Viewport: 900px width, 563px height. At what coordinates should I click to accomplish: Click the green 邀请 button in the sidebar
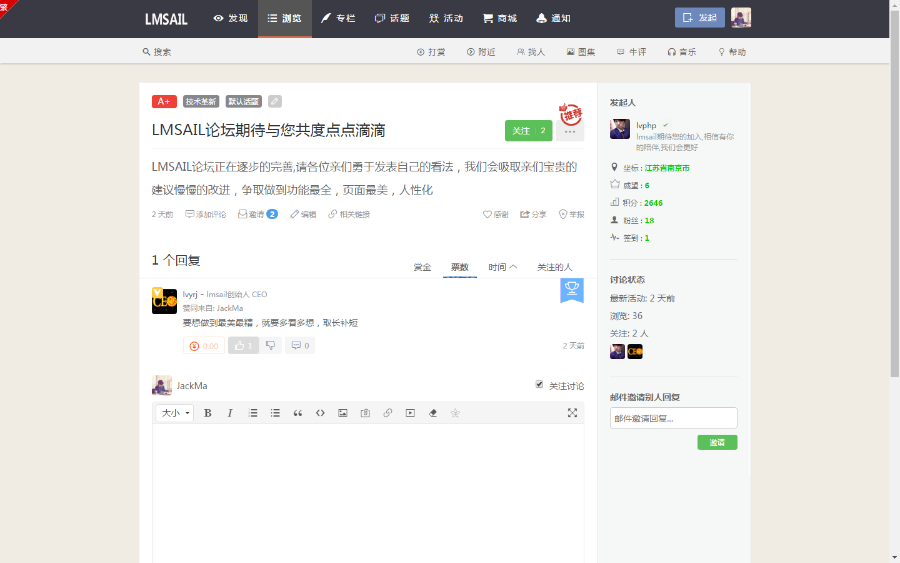coord(717,442)
